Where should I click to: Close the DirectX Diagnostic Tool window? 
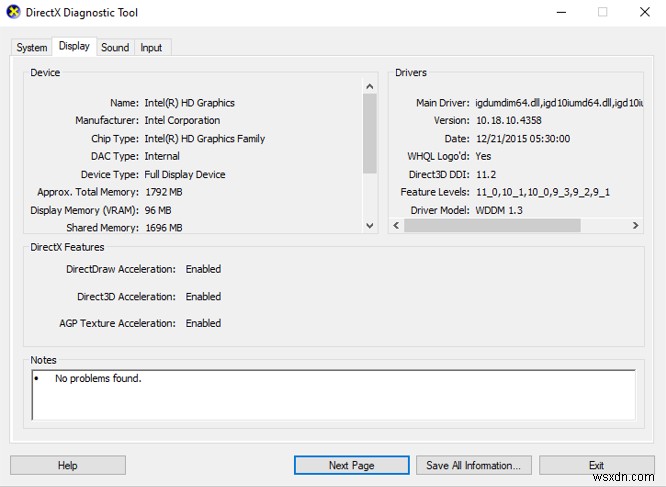[645, 12]
